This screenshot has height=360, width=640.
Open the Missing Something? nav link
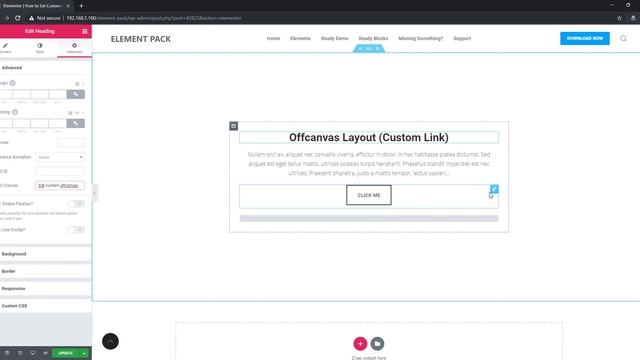420,38
